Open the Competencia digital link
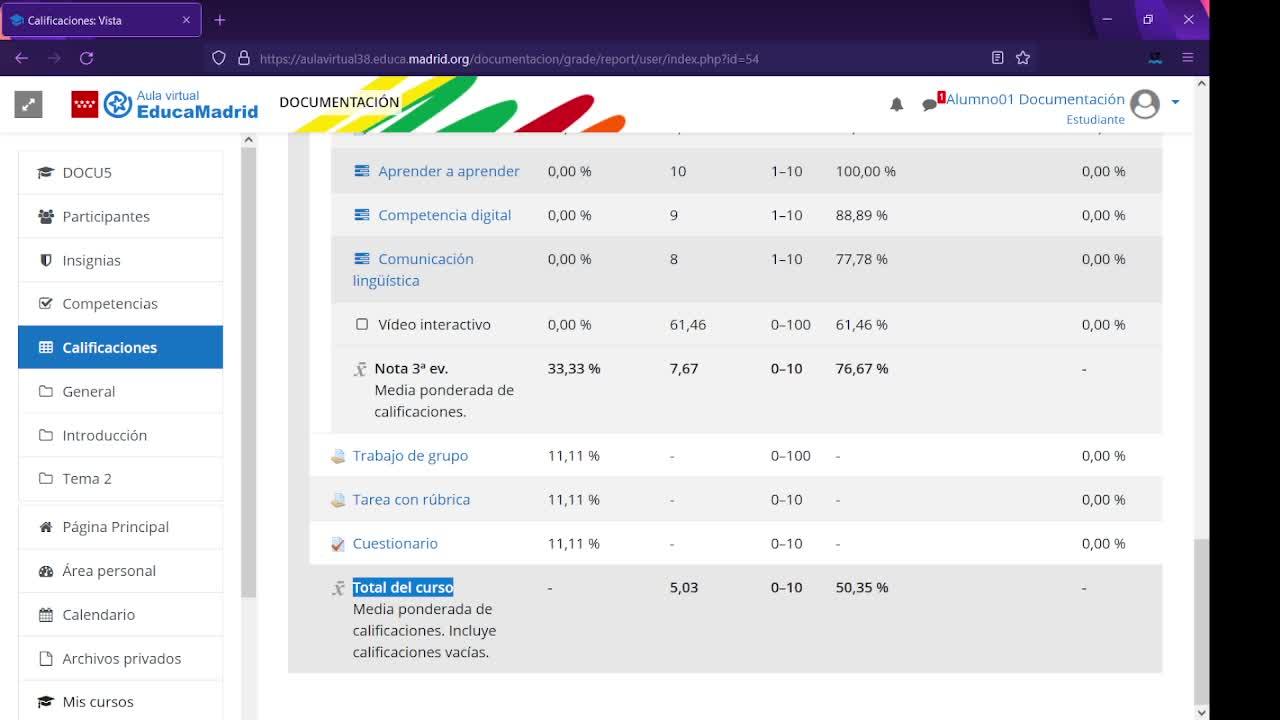Viewport: 1280px width, 720px height. click(x=445, y=215)
